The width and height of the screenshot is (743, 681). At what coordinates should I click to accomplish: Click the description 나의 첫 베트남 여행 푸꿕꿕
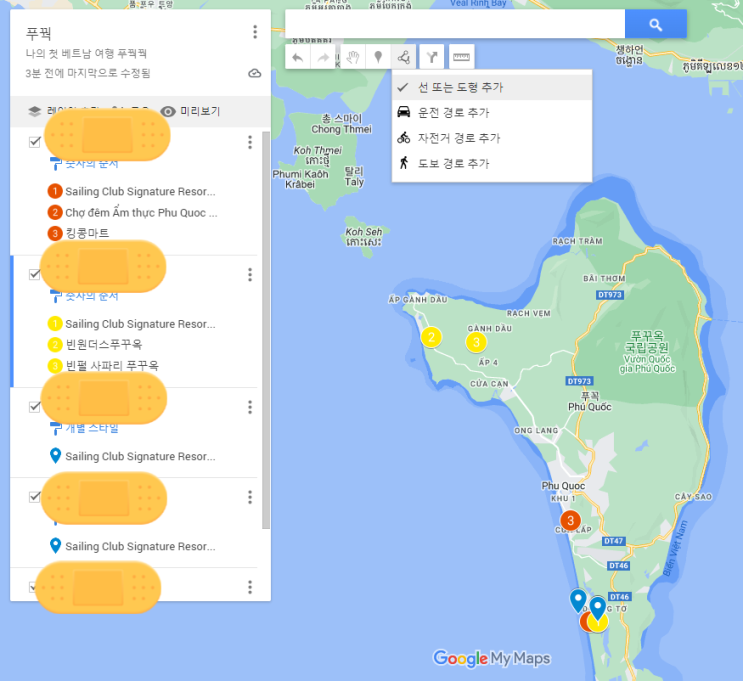[x=86, y=53]
